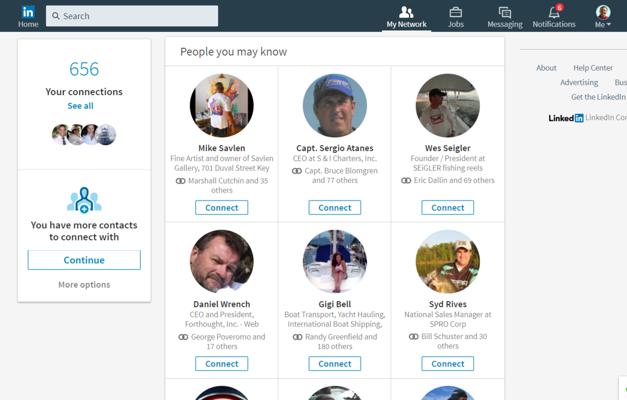Open the Jobs briefcase icon

pos(455,12)
